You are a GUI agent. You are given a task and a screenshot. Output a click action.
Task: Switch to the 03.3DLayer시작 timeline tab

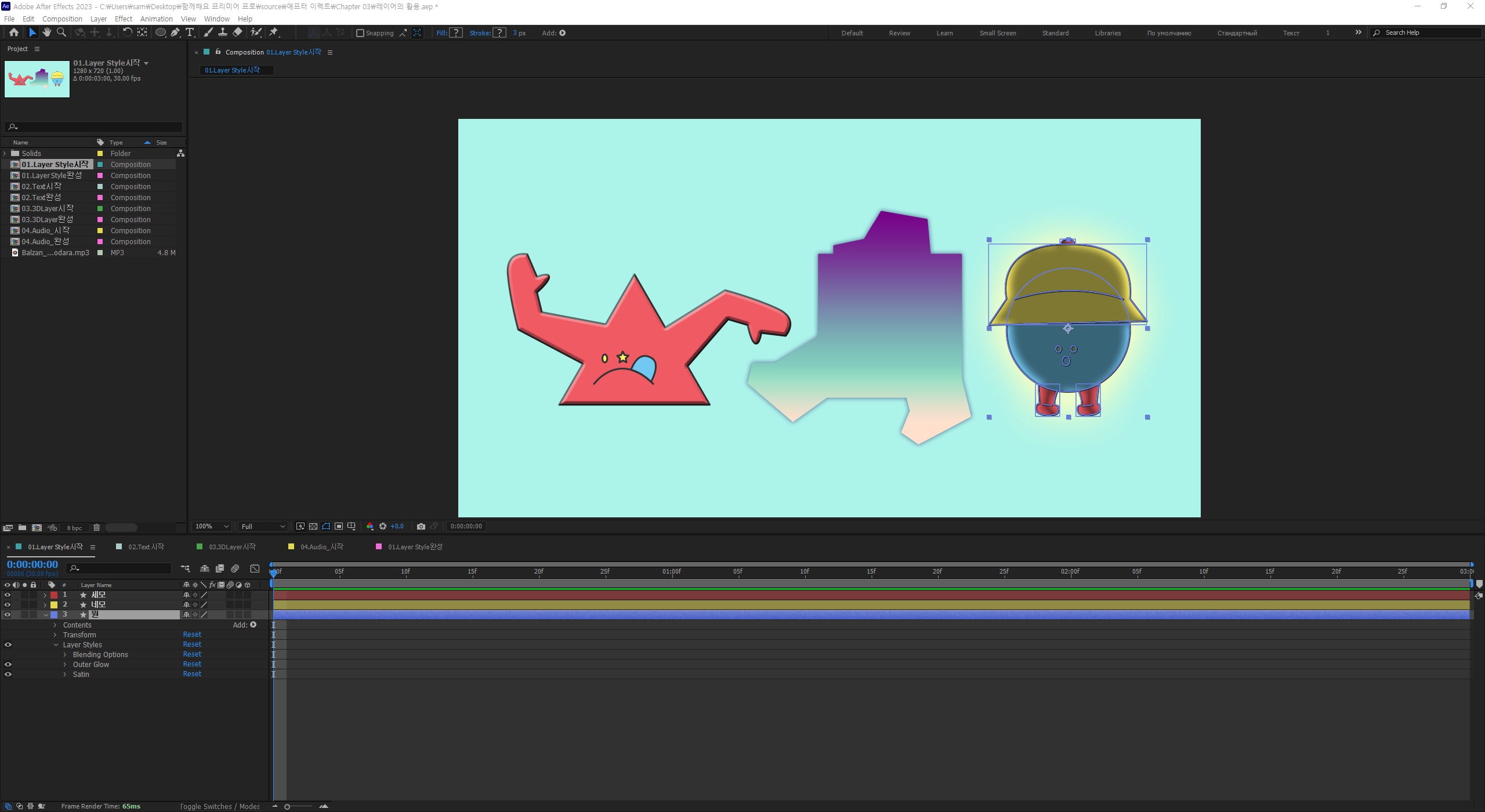point(231,547)
